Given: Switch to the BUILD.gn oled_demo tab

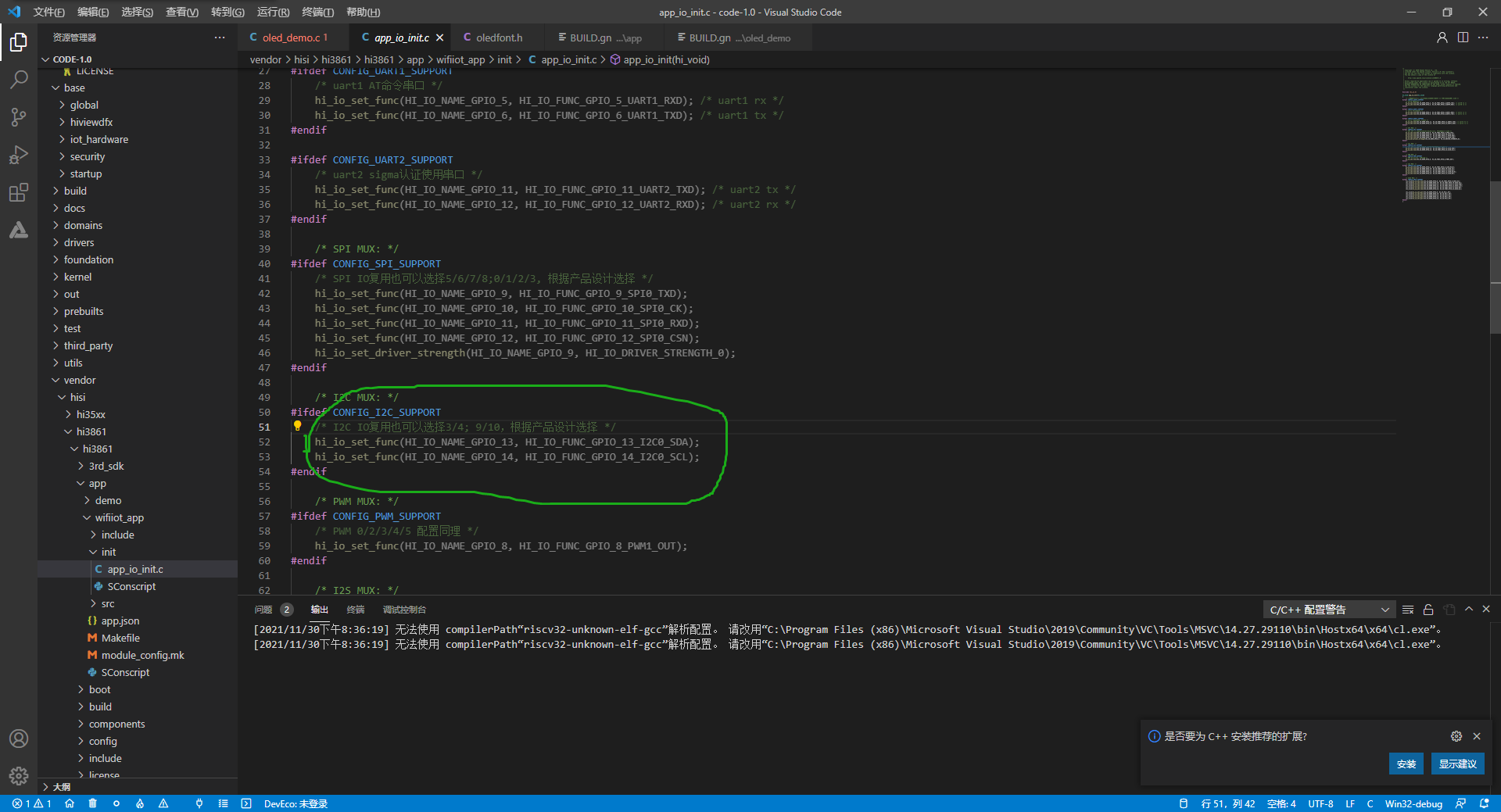Looking at the screenshot, I should pos(739,38).
